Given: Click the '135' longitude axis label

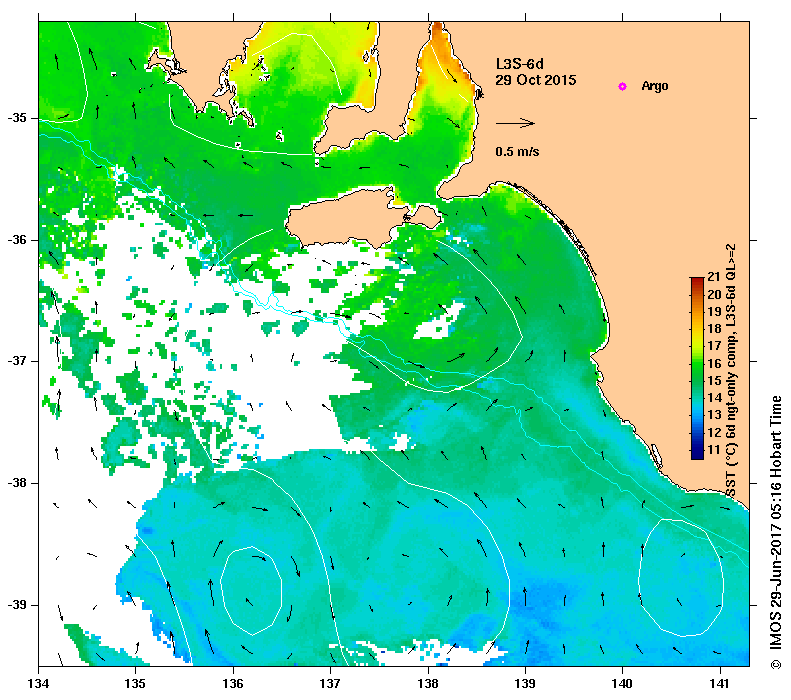Looking at the screenshot, I should pos(135,684).
